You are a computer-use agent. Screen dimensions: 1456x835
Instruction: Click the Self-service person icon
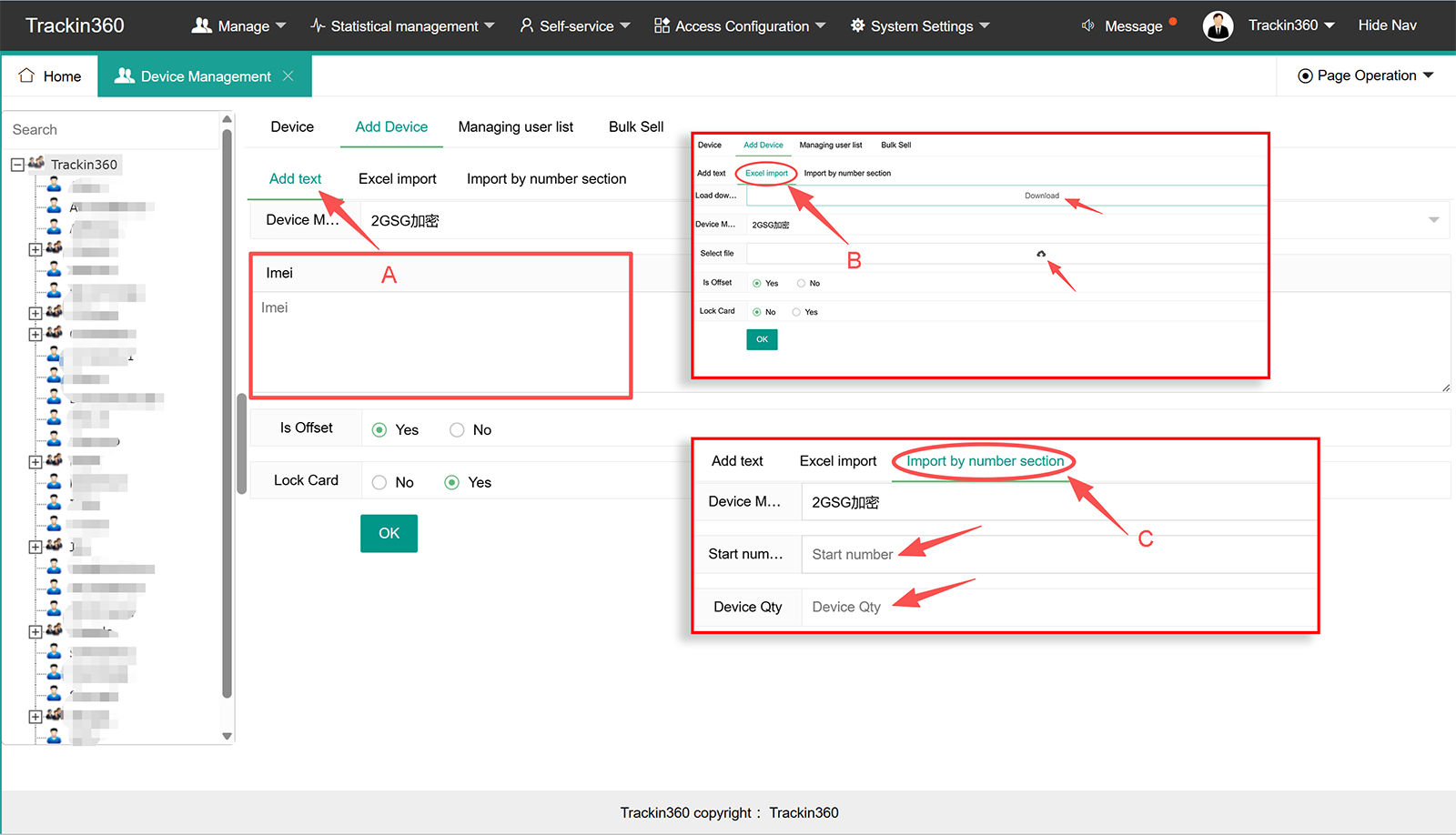tap(527, 25)
